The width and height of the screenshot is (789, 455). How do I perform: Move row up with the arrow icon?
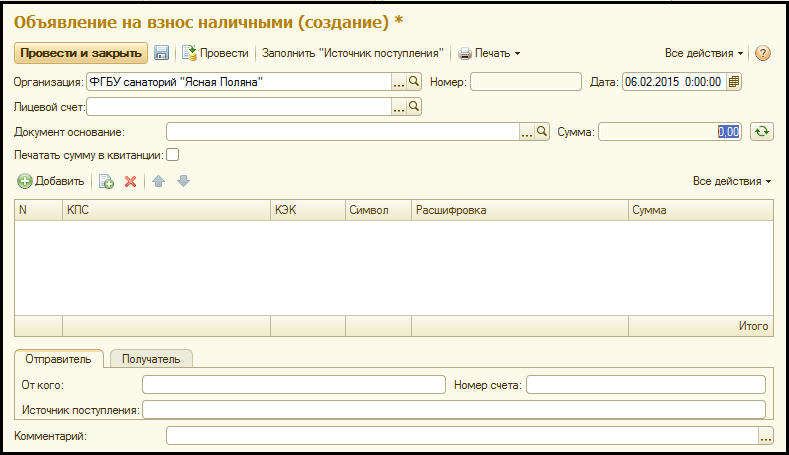coord(158,181)
